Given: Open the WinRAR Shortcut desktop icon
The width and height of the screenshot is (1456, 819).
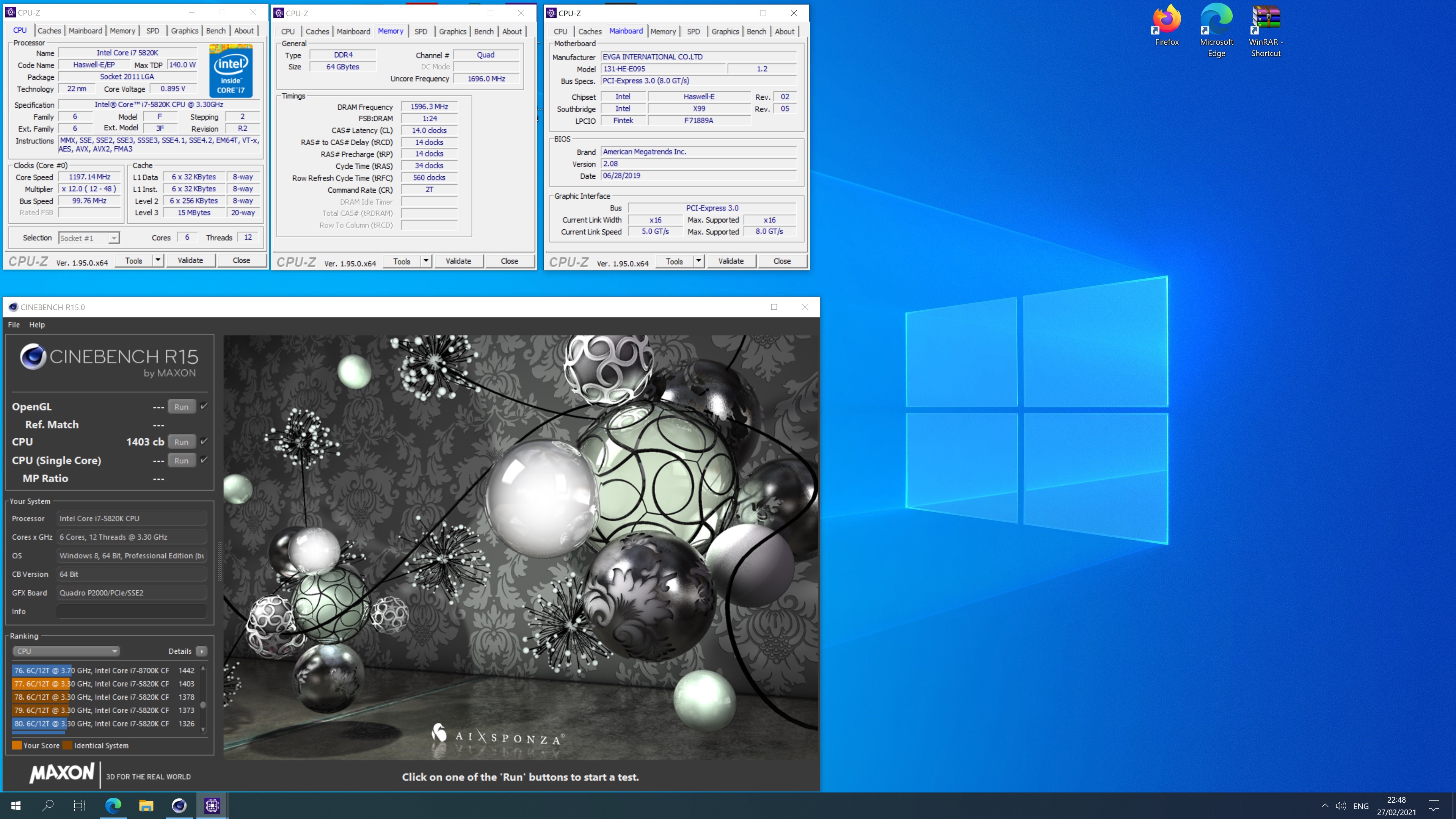Looking at the screenshot, I should [x=1266, y=31].
